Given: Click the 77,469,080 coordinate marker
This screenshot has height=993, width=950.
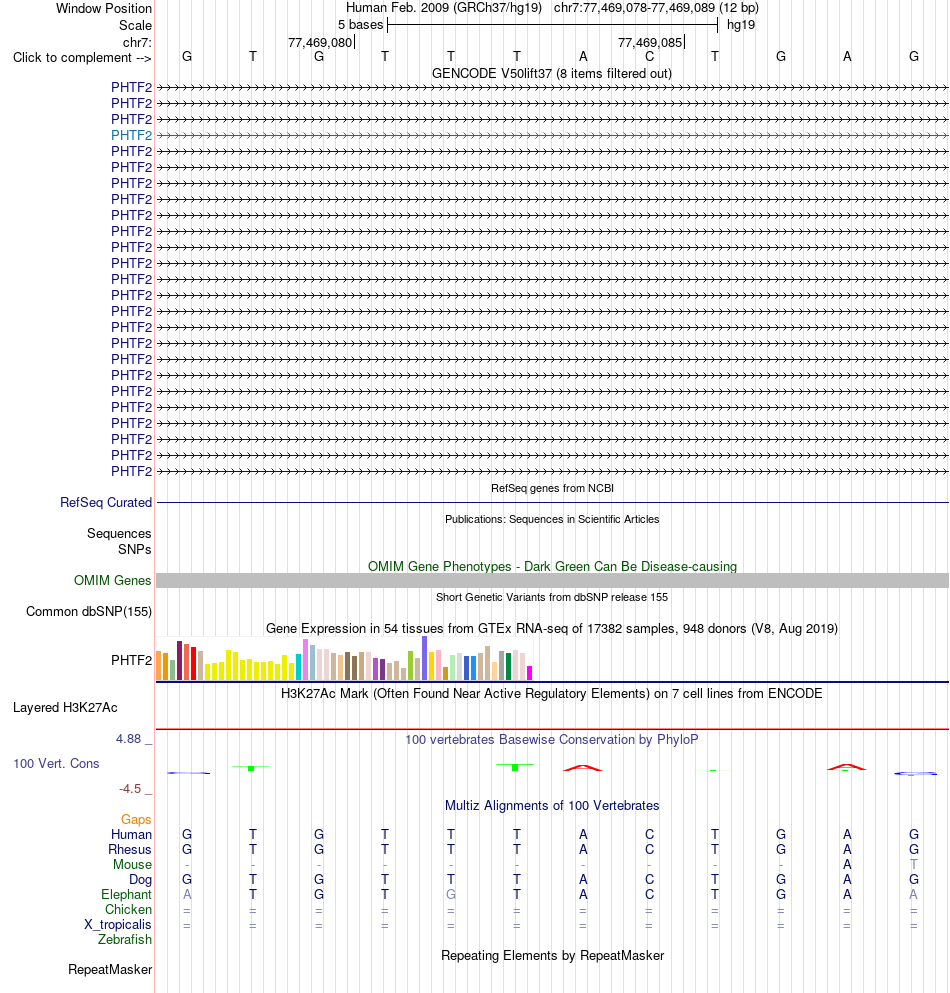Looking at the screenshot, I should pos(320,42).
